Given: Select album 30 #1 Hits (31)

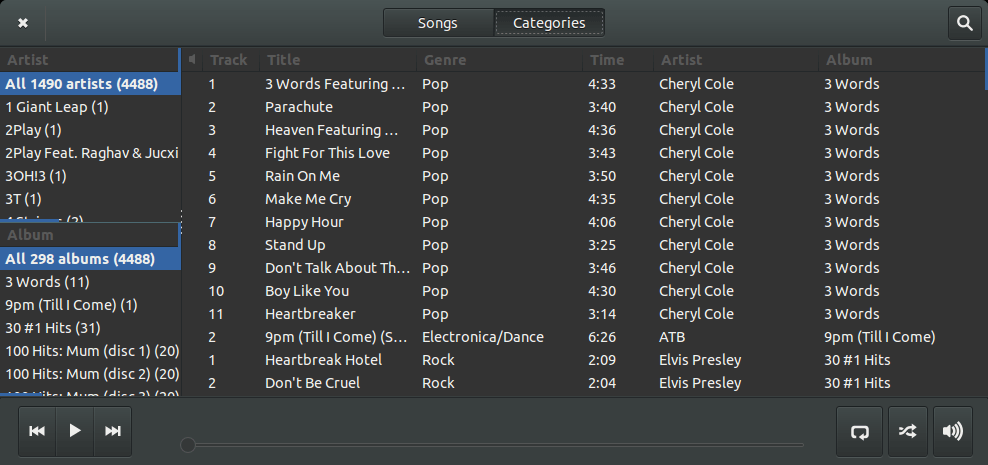Looking at the screenshot, I should tap(90, 328).
